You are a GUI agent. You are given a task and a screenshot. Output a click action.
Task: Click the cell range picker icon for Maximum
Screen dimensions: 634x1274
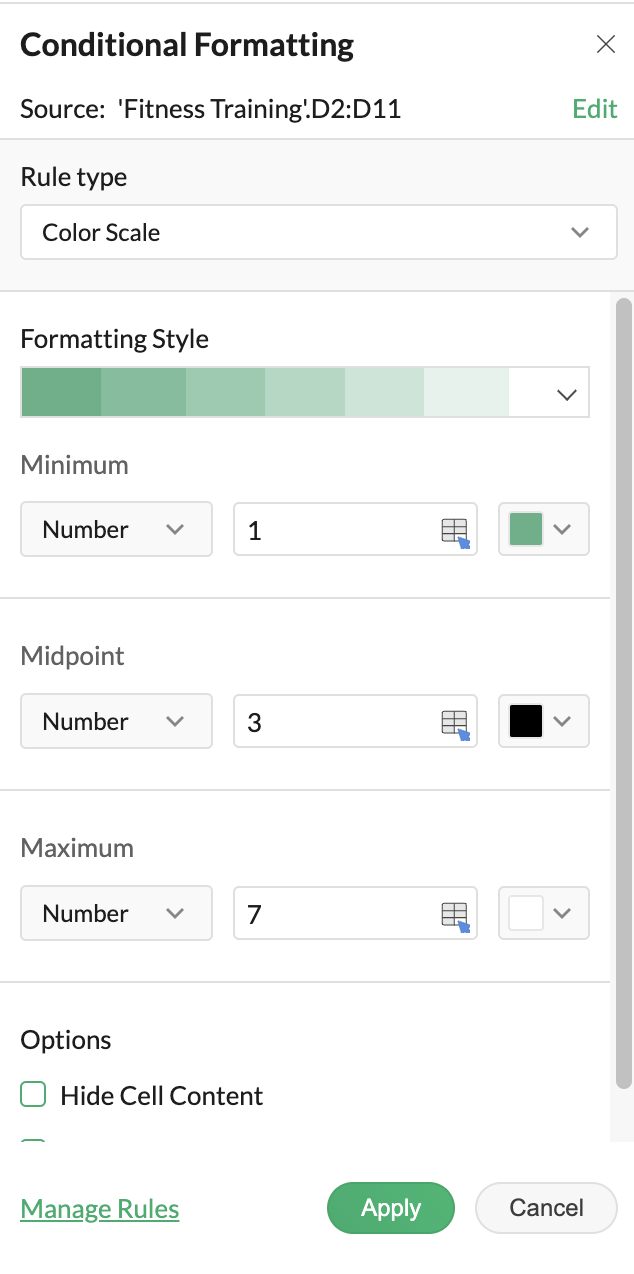(x=455, y=915)
